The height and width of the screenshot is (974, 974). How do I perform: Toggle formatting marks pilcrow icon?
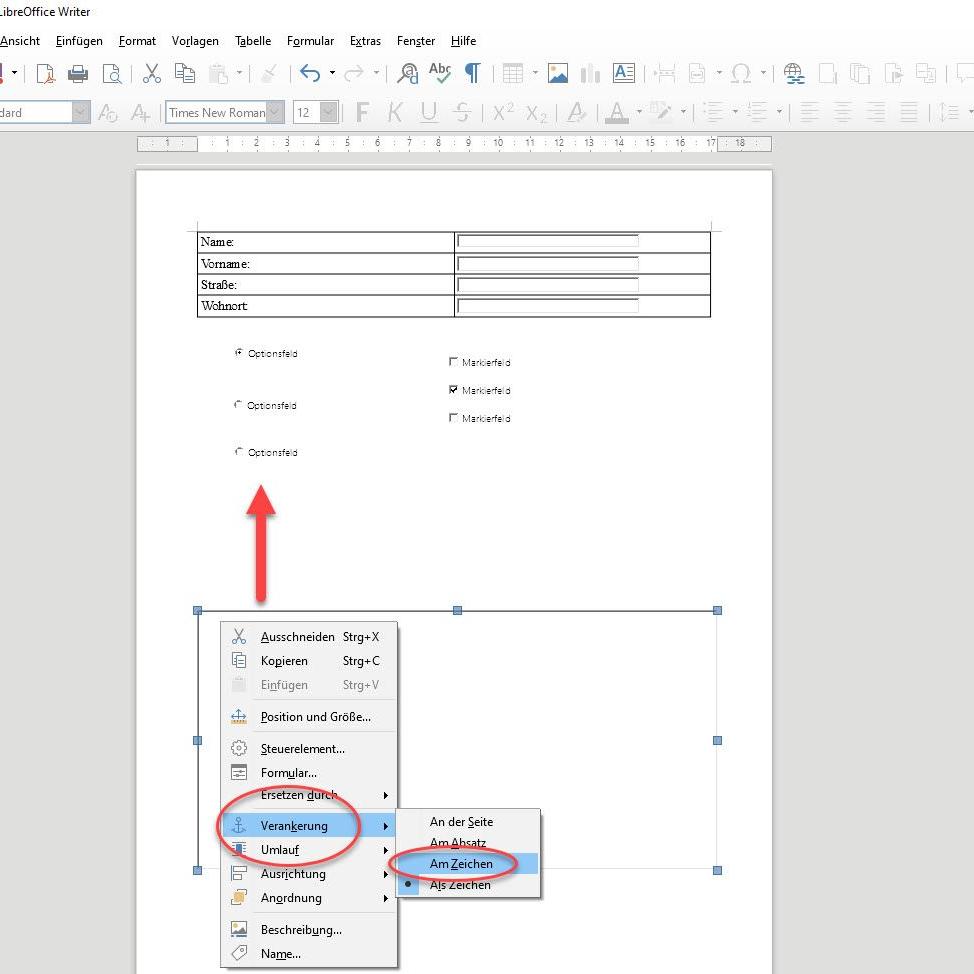[473, 73]
